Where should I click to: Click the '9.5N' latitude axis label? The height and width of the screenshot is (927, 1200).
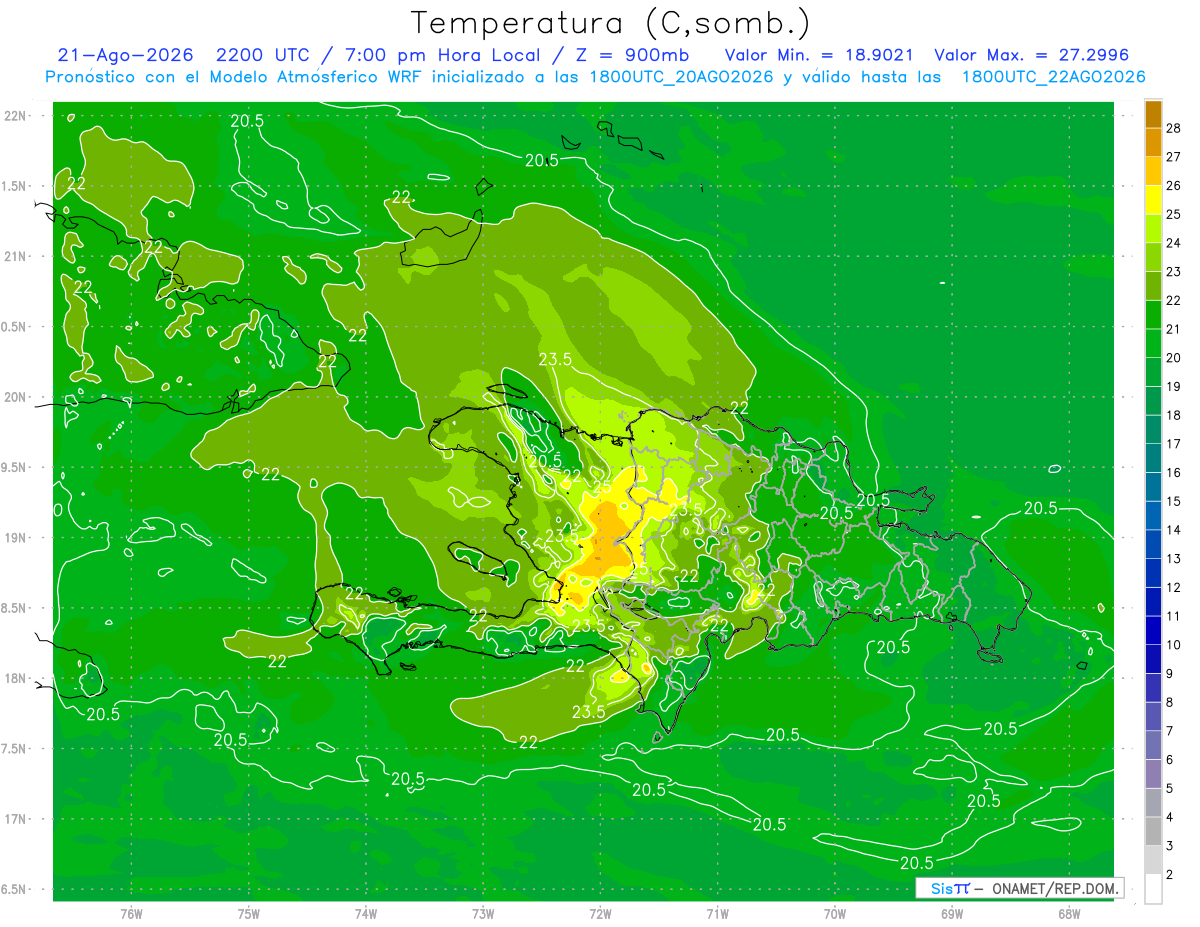(x=15, y=468)
